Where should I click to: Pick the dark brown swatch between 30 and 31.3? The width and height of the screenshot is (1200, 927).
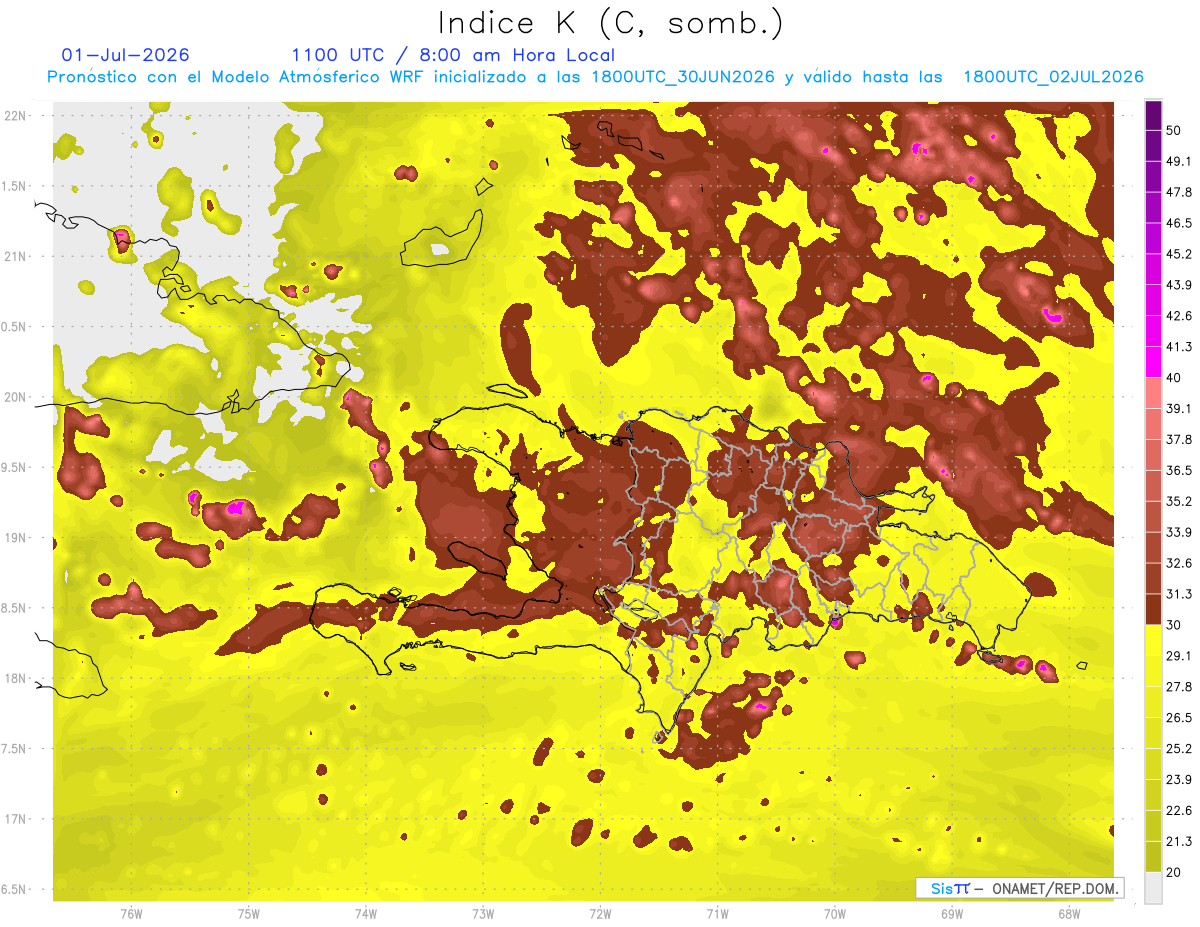coord(1153,609)
